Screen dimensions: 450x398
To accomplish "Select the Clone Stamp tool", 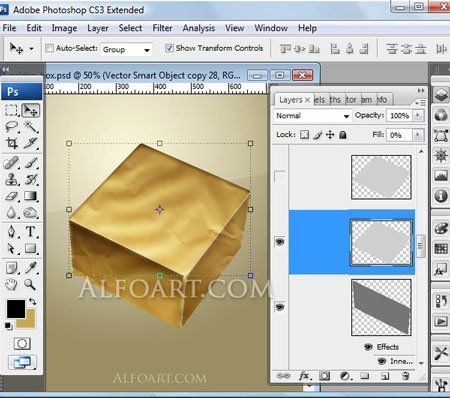I will pyautogui.click(x=11, y=180).
